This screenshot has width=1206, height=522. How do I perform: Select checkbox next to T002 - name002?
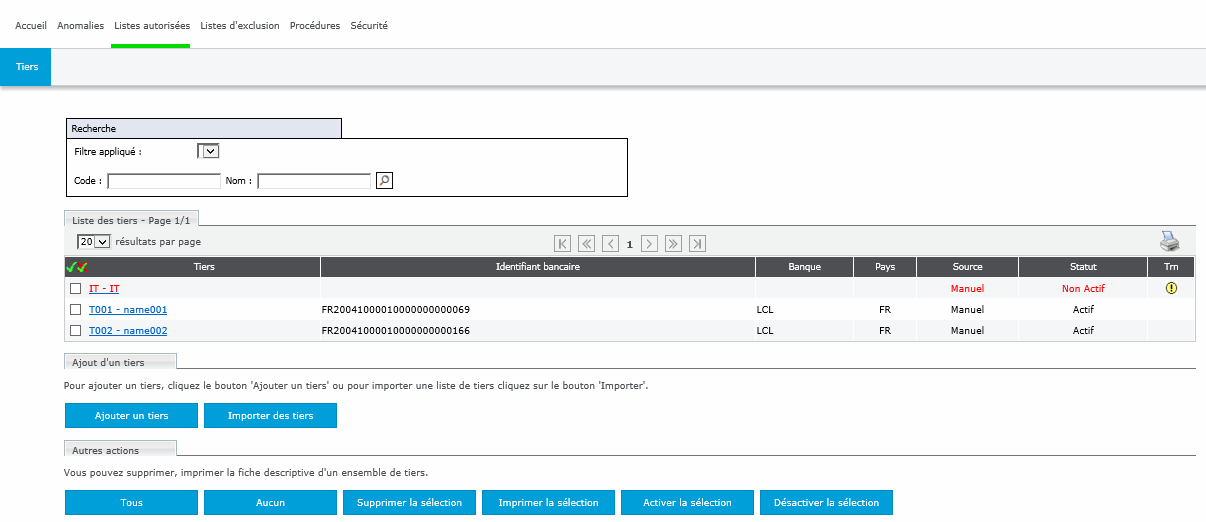(75, 331)
